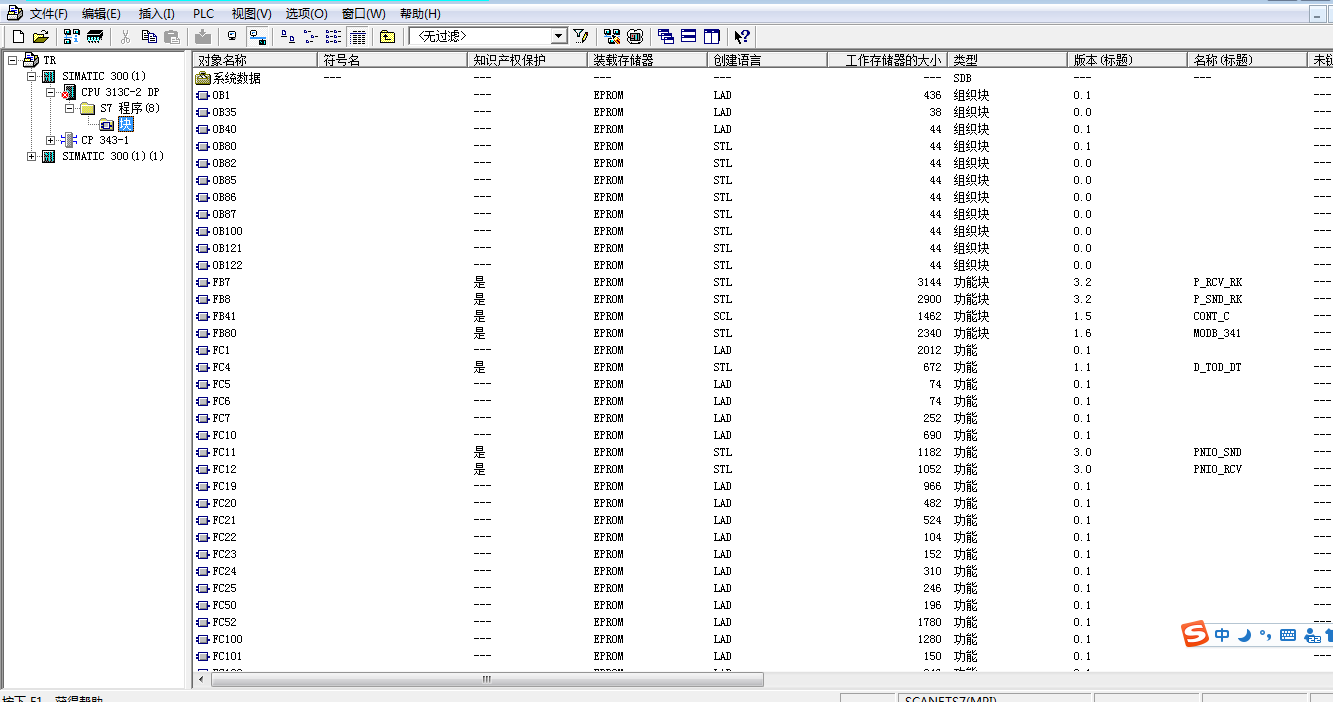Sort by 创建语言 column header

tap(767, 60)
